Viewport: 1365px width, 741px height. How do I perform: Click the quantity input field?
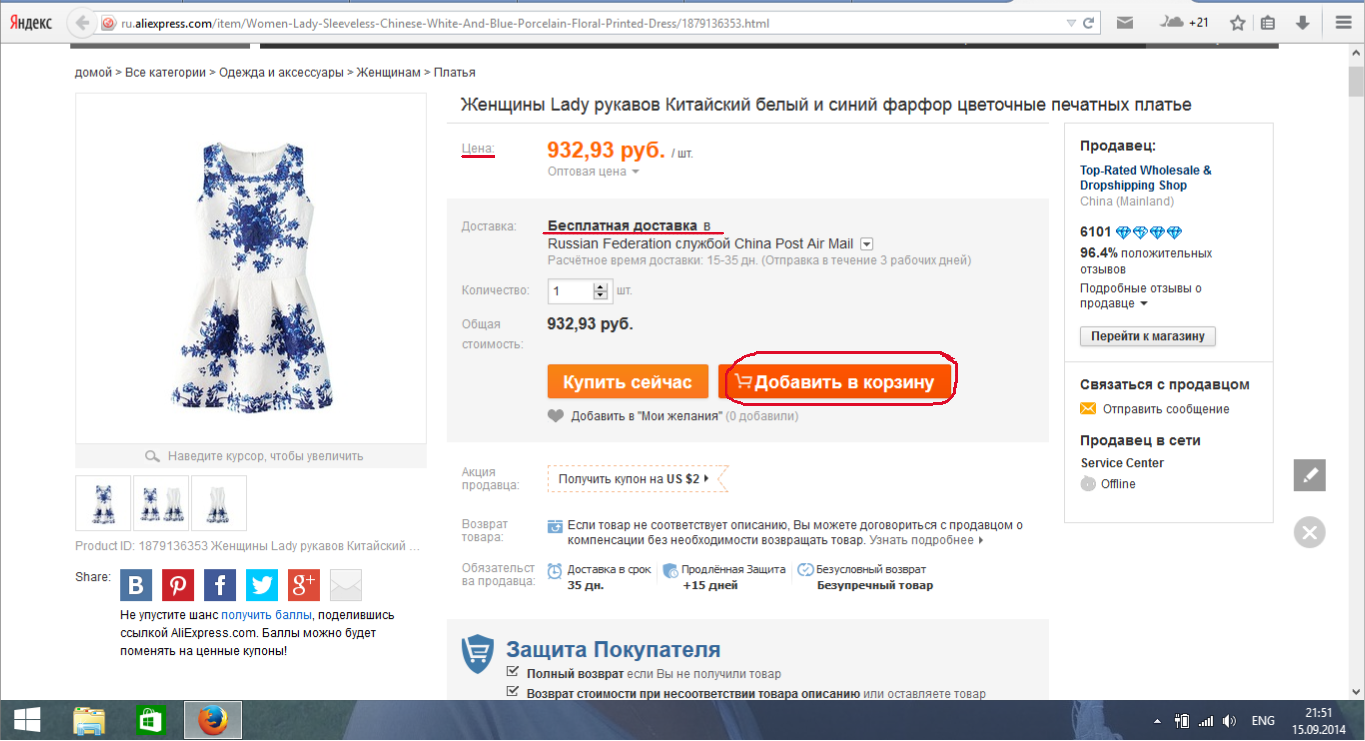point(571,291)
